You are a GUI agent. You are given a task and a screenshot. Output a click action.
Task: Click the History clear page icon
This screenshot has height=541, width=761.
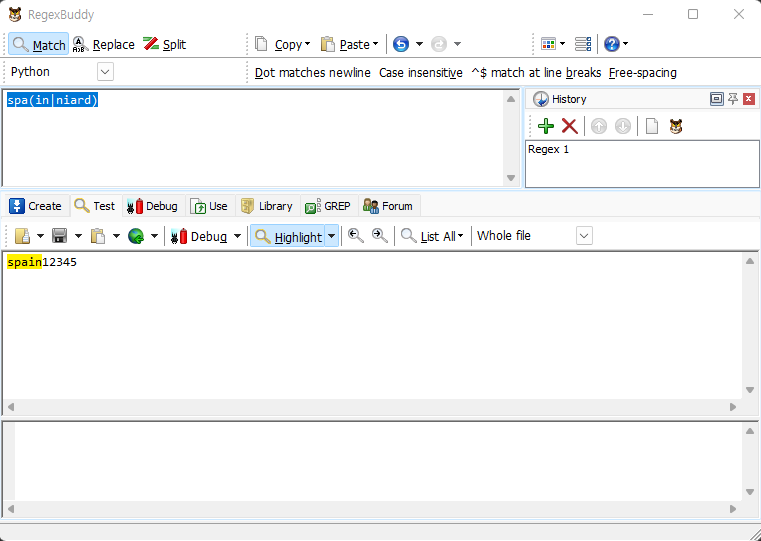[x=652, y=126]
